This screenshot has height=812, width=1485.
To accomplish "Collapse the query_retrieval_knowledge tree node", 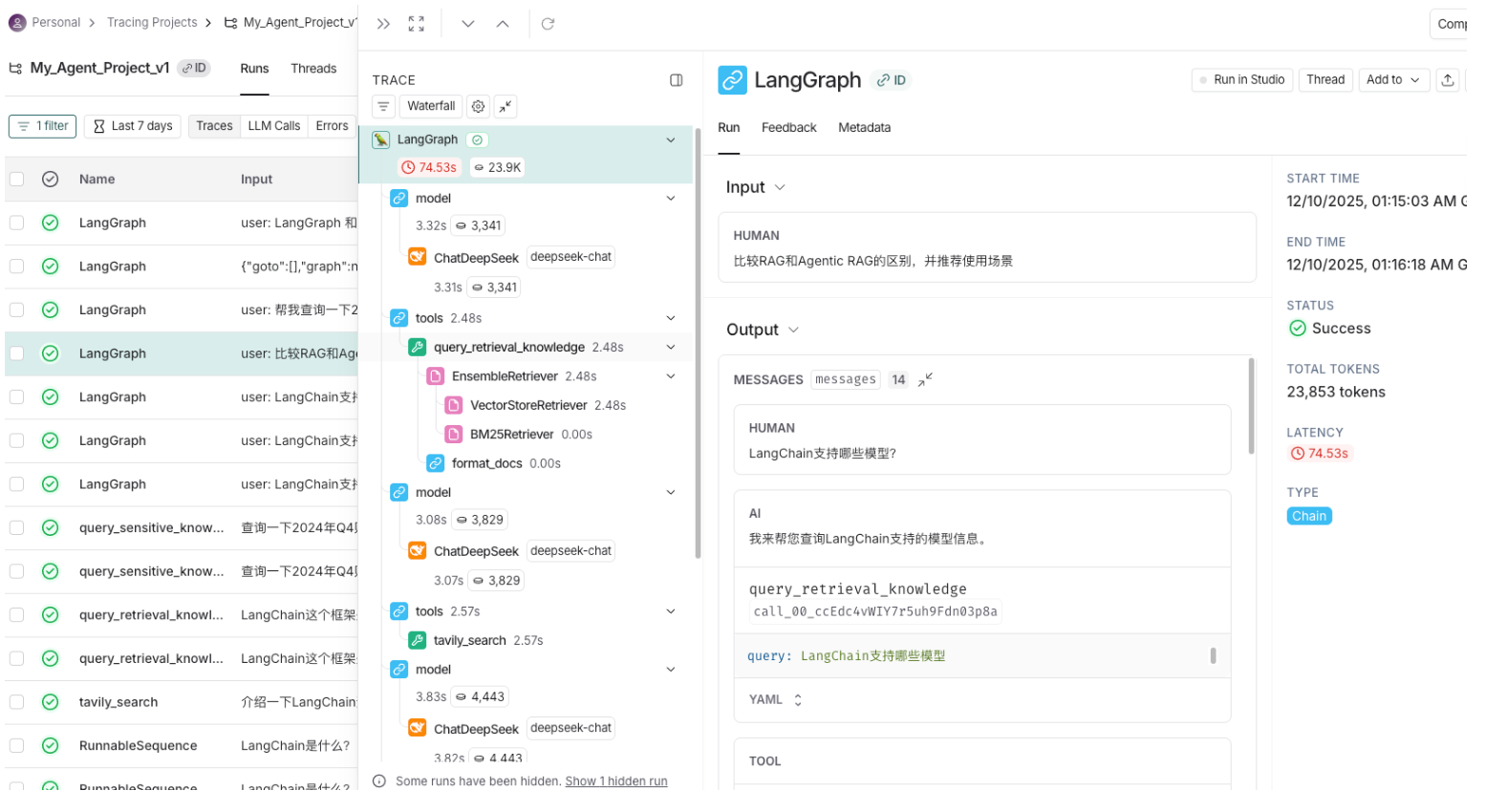I will 670,348.
